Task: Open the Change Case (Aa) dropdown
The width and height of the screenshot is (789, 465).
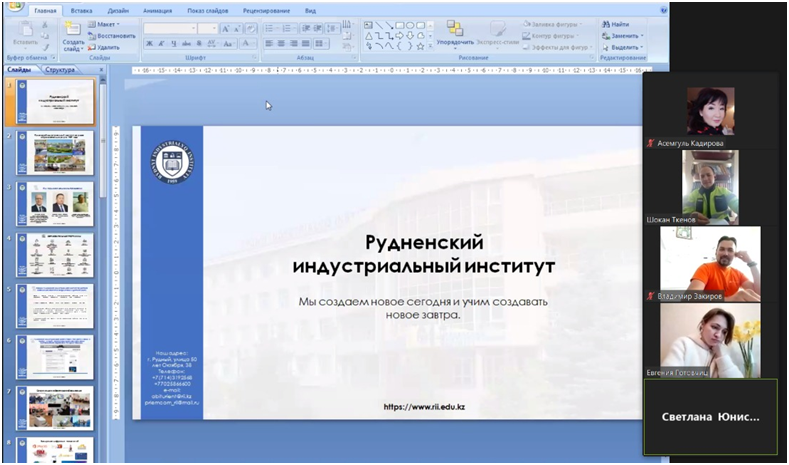Action: pyautogui.click(x=229, y=44)
